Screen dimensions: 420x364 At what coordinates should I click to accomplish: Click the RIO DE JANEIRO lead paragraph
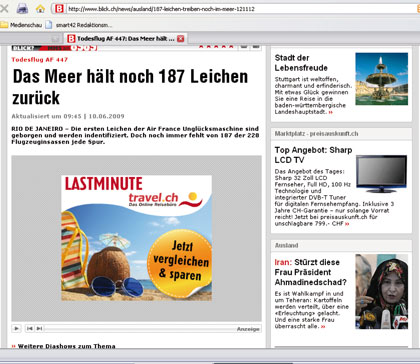pos(135,135)
